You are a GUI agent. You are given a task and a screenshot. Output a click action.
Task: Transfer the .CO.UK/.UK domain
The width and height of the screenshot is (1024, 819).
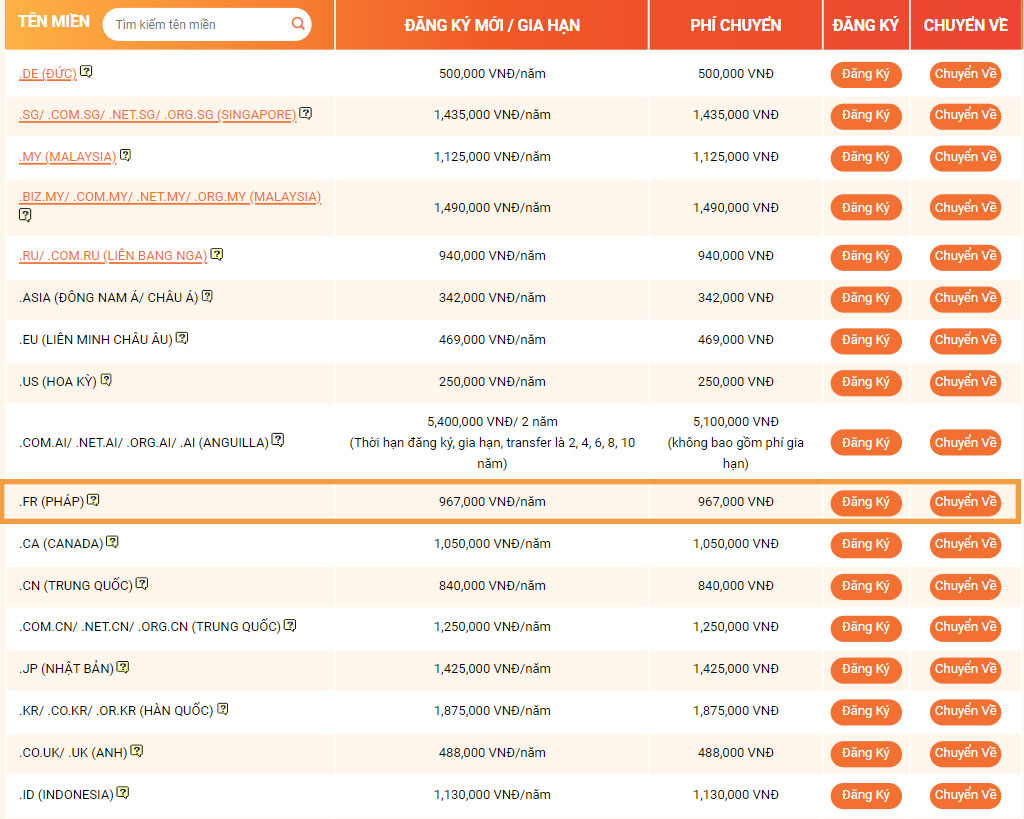click(965, 753)
